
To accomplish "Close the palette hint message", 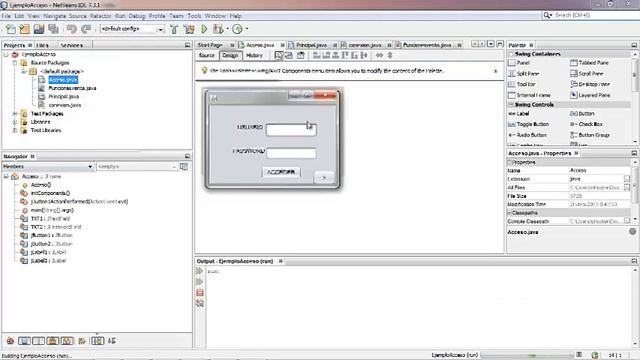I will click(496, 71).
